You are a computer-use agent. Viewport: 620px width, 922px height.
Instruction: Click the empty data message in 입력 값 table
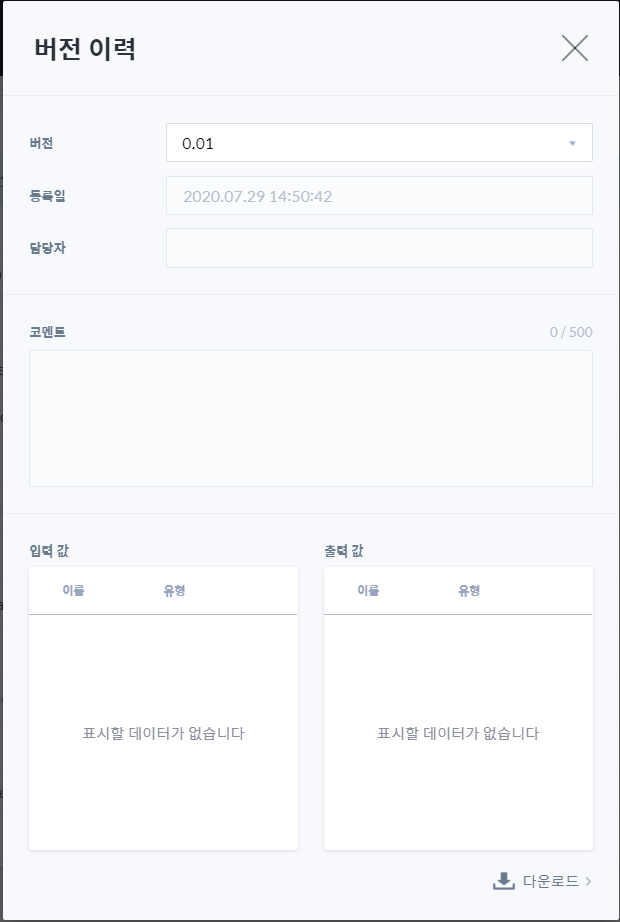click(x=163, y=733)
